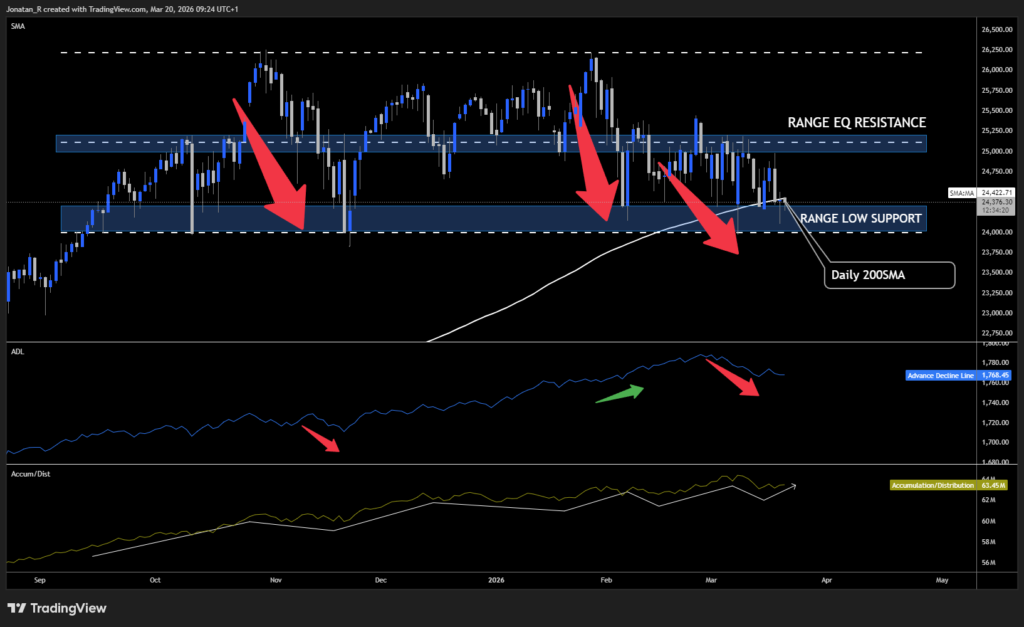Click the RANGE EQ RESISTANCE label

coord(855,122)
